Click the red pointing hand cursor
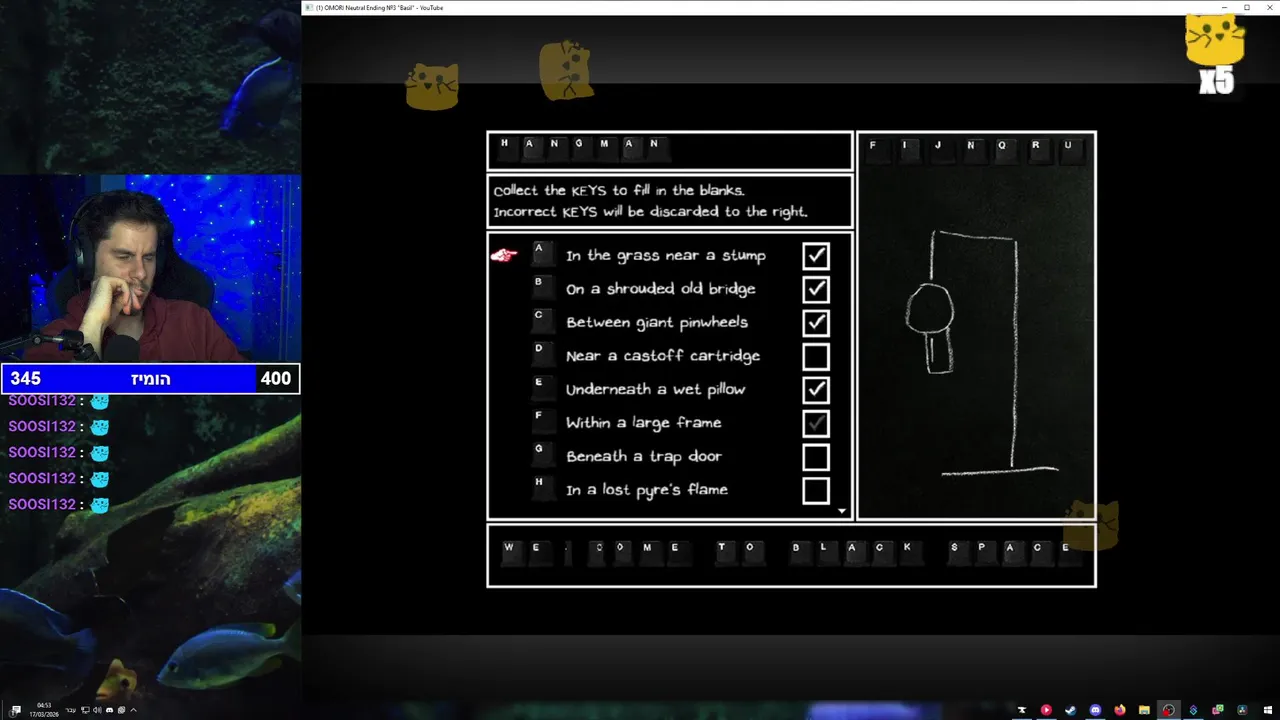The height and width of the screenshot is (720, 1280). point(504,255)
